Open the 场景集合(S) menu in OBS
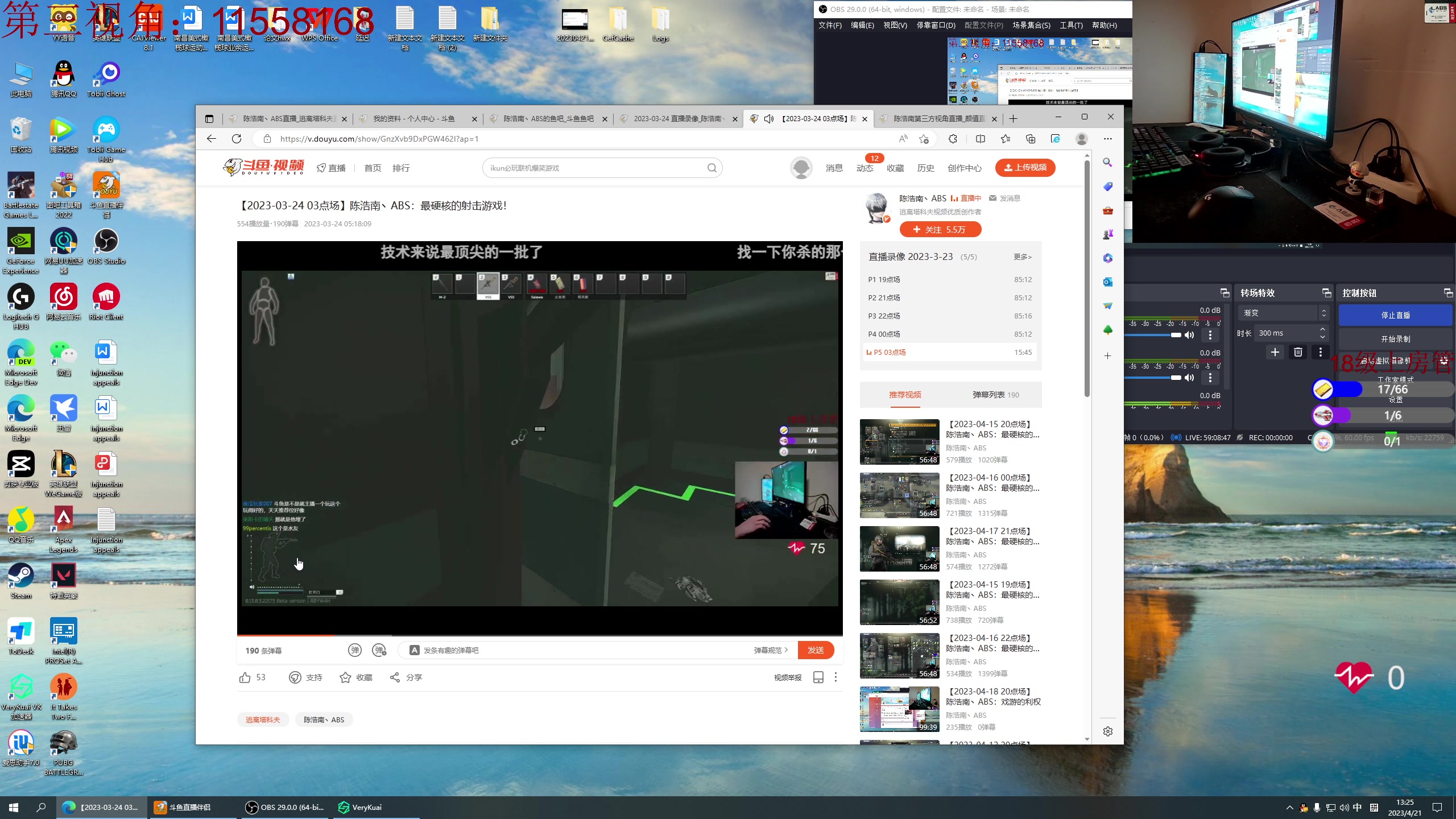This screenshot has height=819, width=1456. tap(1031, 25)
